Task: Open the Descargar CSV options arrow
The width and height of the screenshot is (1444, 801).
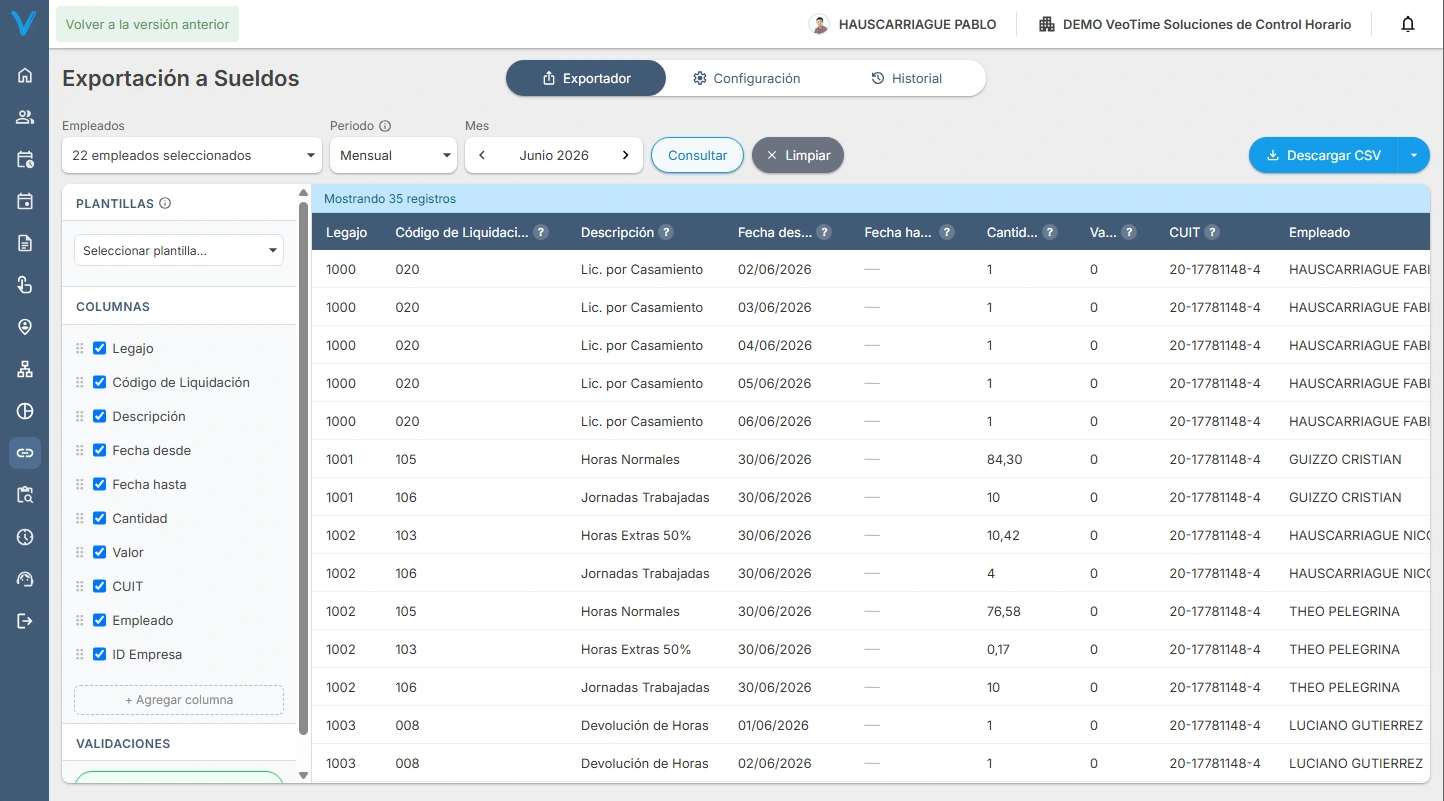Action: coord(1414,155)
